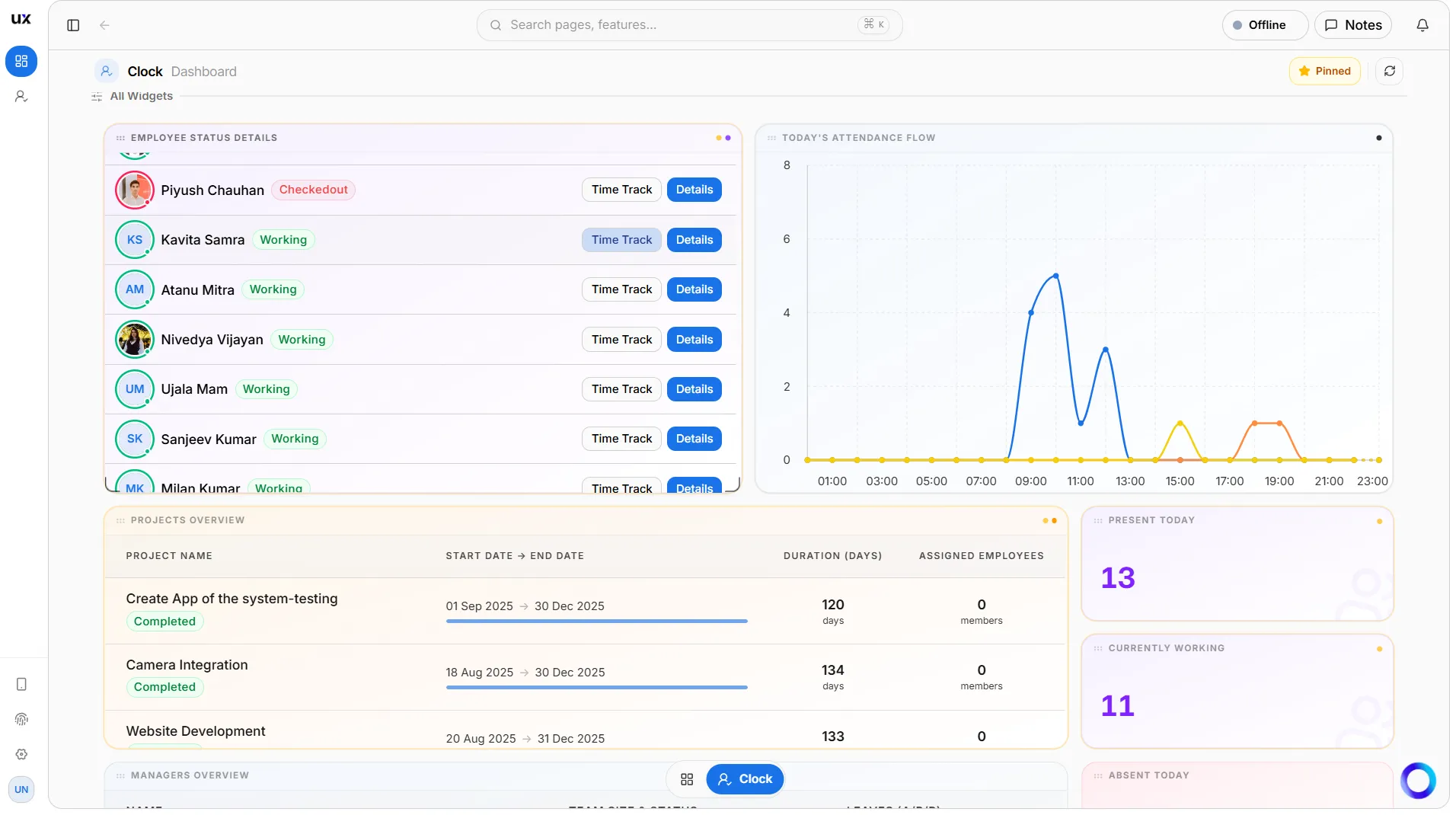Focus the Search pages, features field

click(689, 25)
